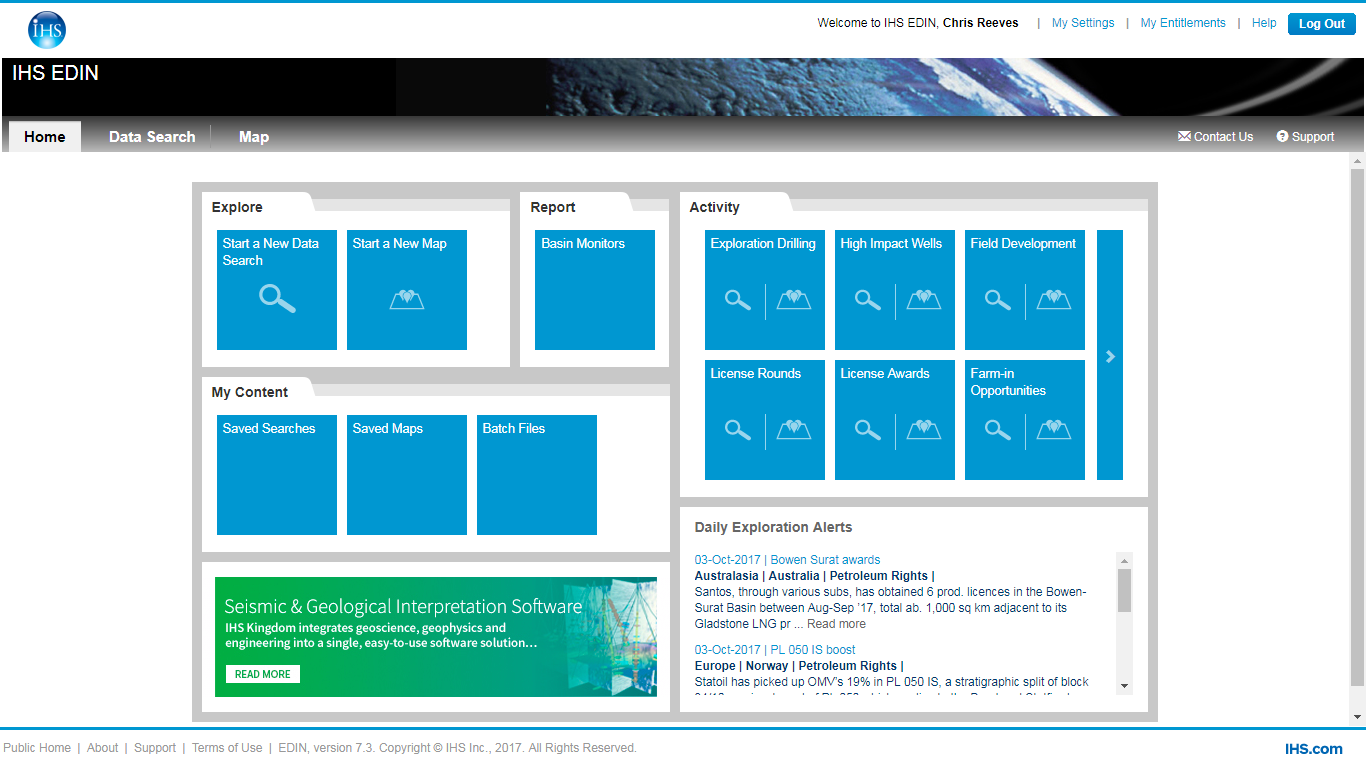Click the Contact Us envelope icon

tap(1184, 137)
